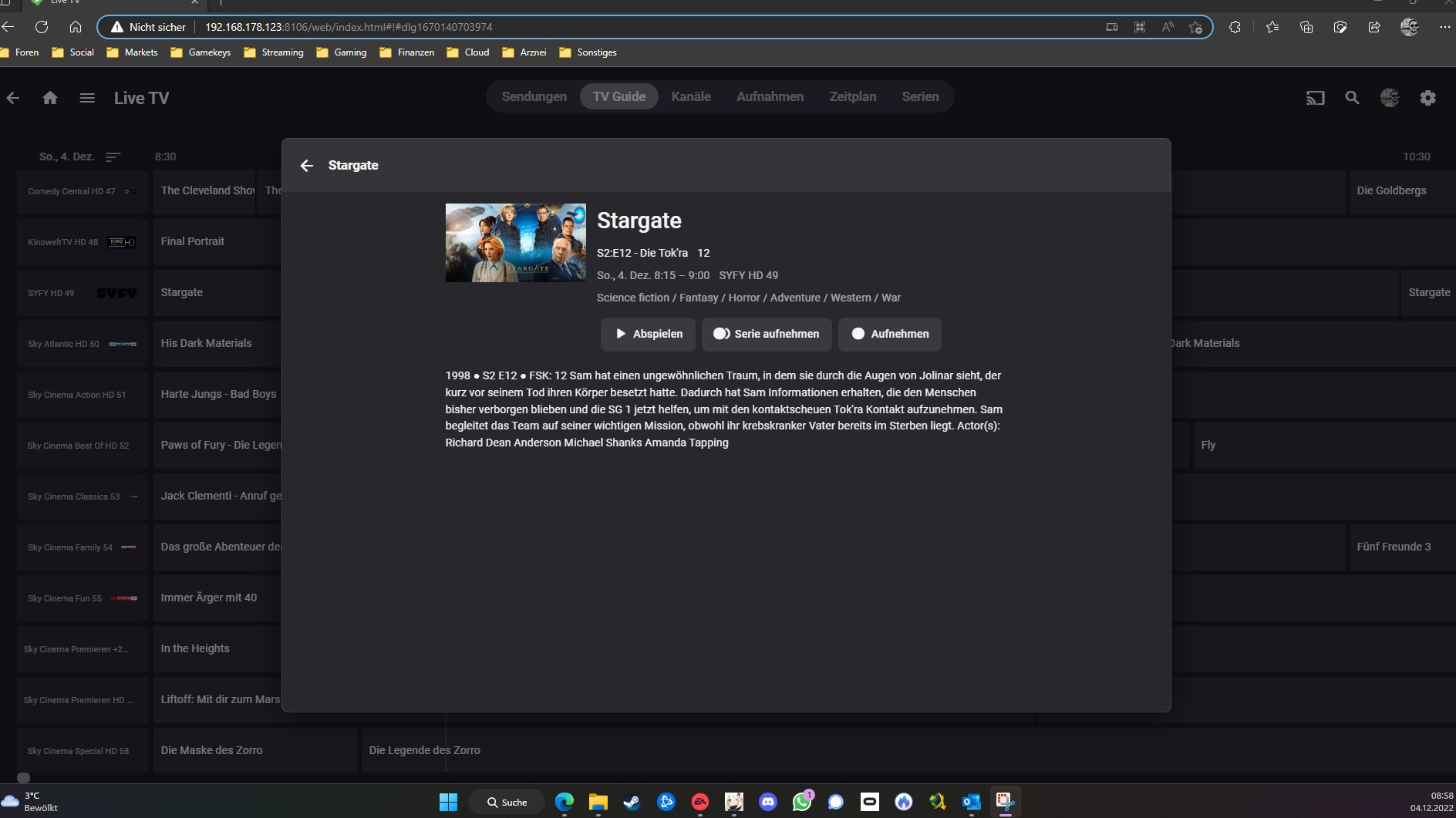Open guide filter options next to the date
The height and width of the screenshot is (818, 1456).
(113, 157)
